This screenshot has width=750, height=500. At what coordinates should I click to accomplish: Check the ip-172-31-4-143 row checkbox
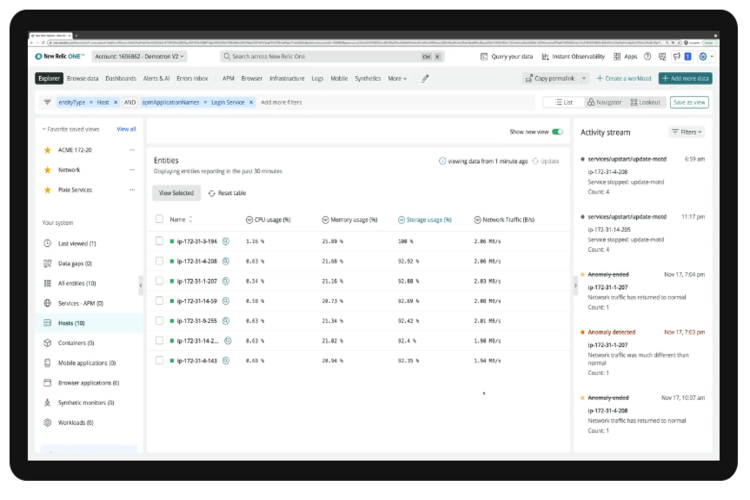pos(159,361)
